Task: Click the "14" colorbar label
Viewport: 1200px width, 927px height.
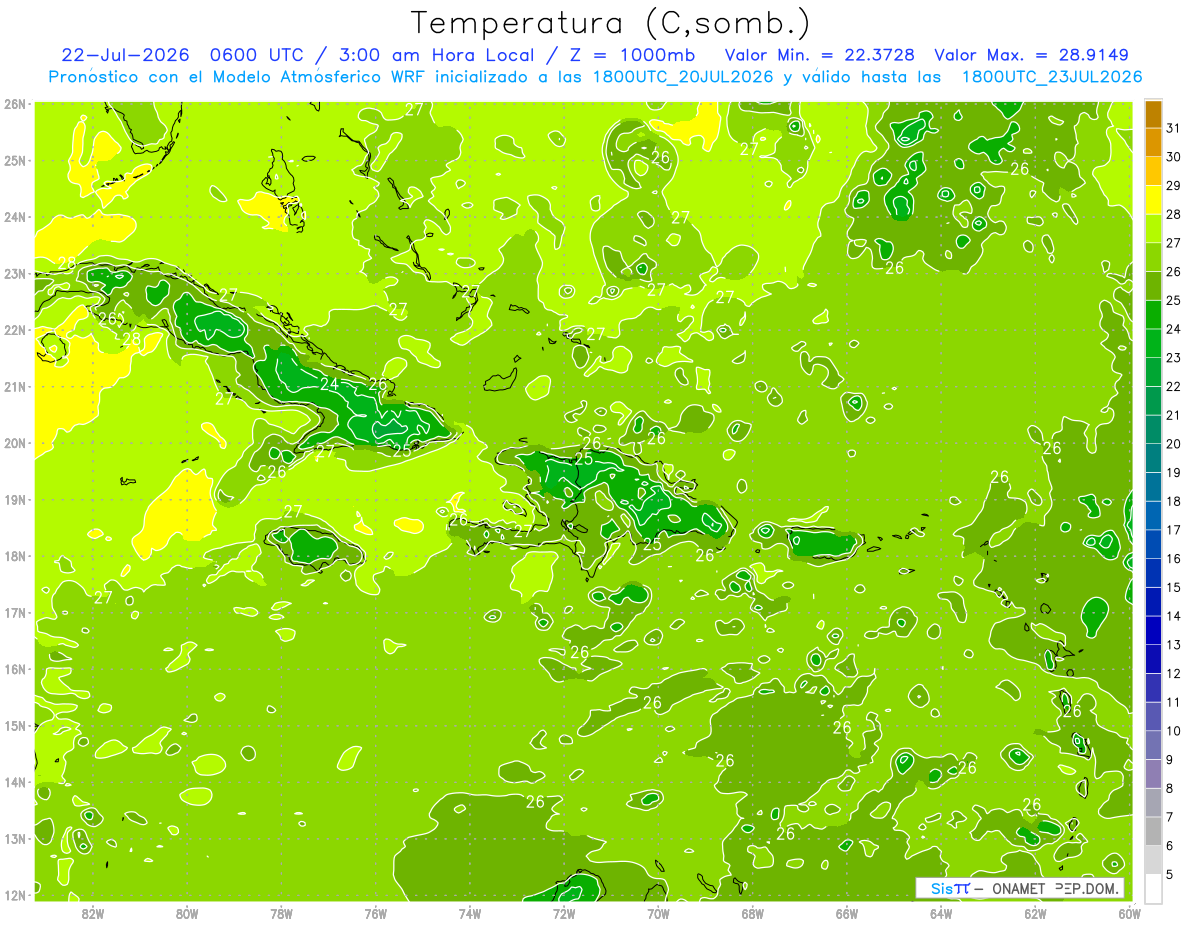Action: (1174, 616)
